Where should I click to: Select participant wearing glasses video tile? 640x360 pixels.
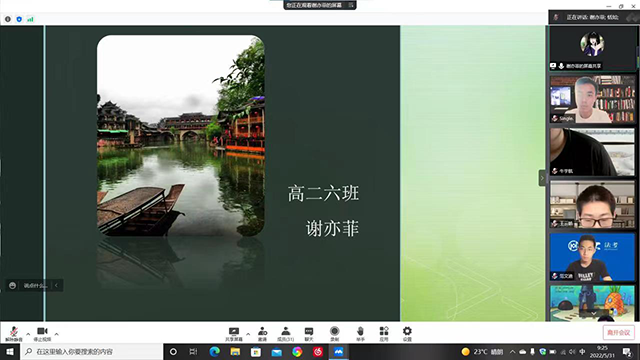(592, 204)
